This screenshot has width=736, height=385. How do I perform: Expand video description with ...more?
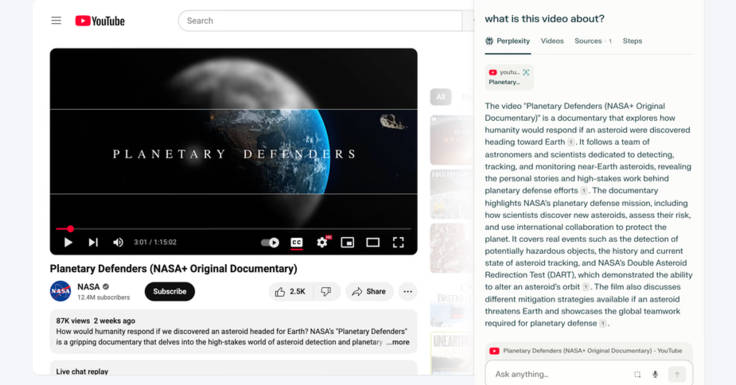click(x=398, y=342)
